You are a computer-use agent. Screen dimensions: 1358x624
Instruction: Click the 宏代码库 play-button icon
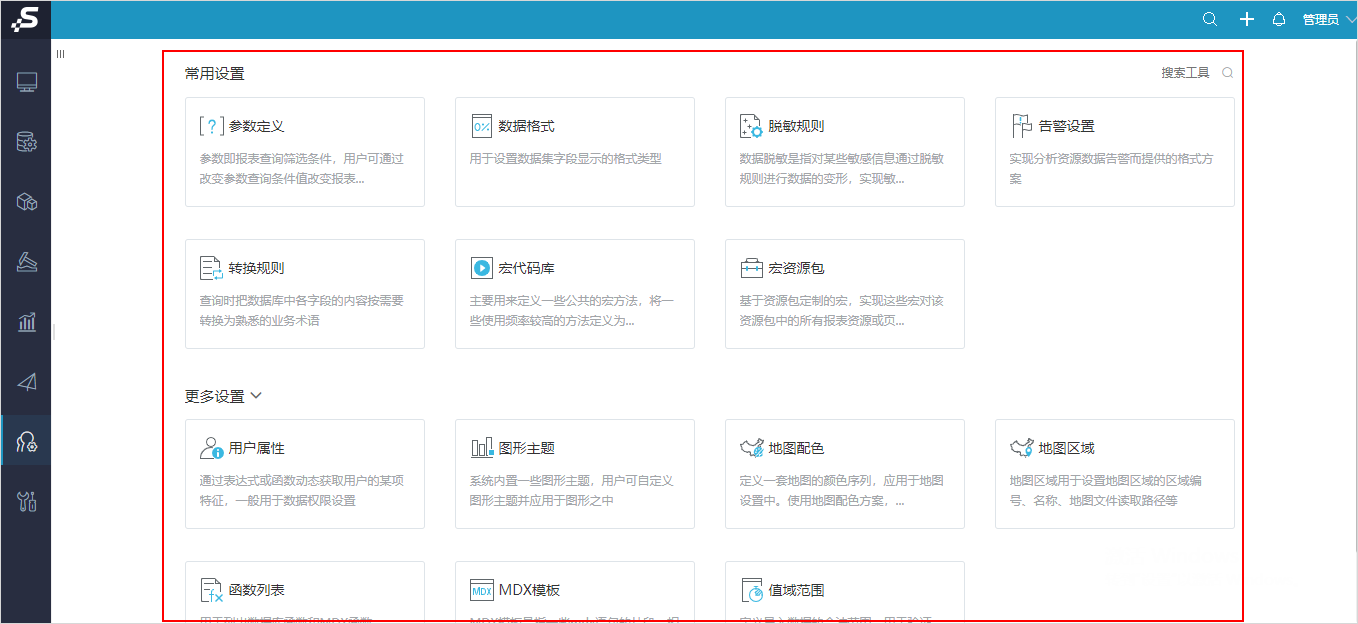pyautogui.click(x=481, y=268)
